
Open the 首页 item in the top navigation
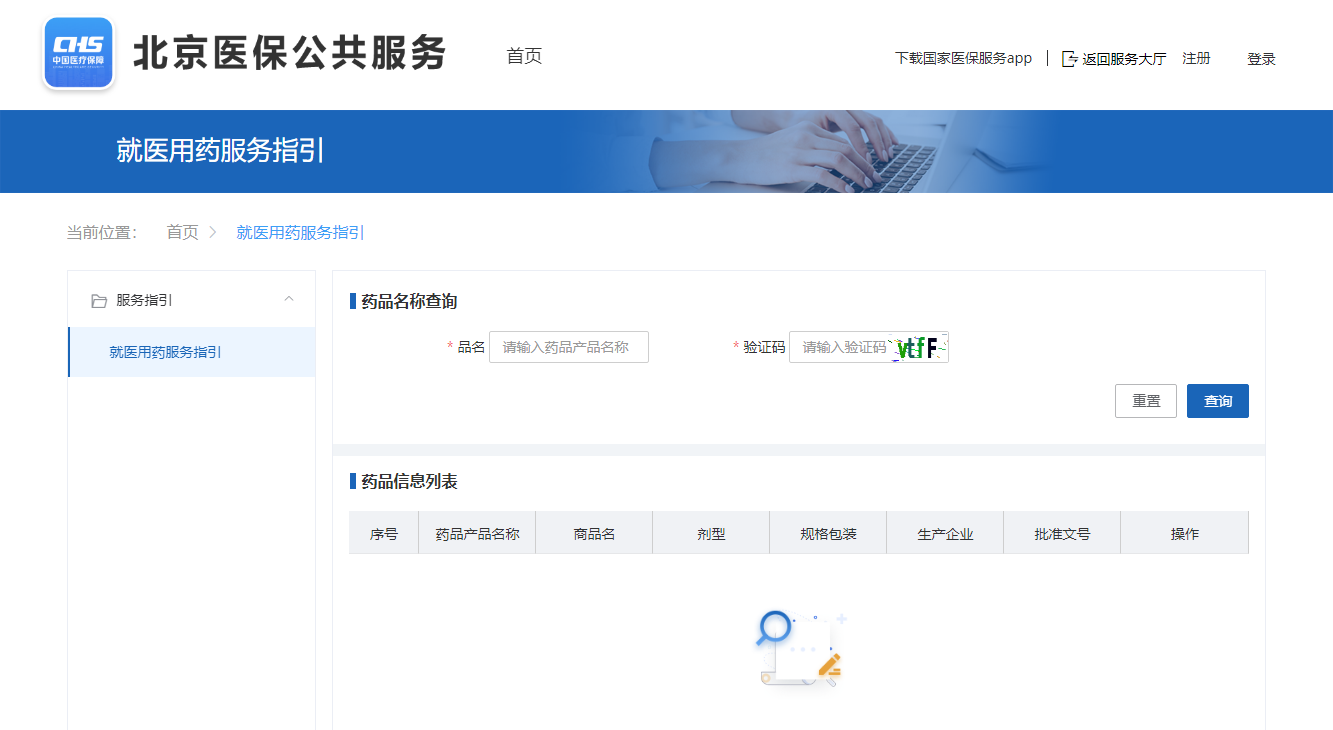pyautogui.click(x=524, y=56)
